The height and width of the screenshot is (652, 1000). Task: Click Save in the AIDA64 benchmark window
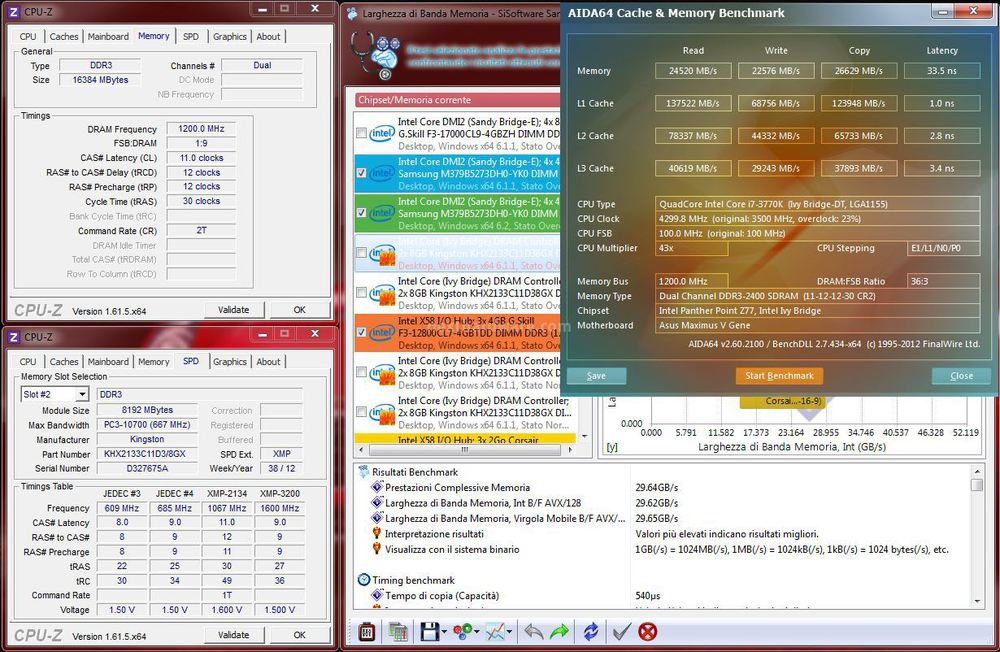pyautogui.click(x=596, y=376)
